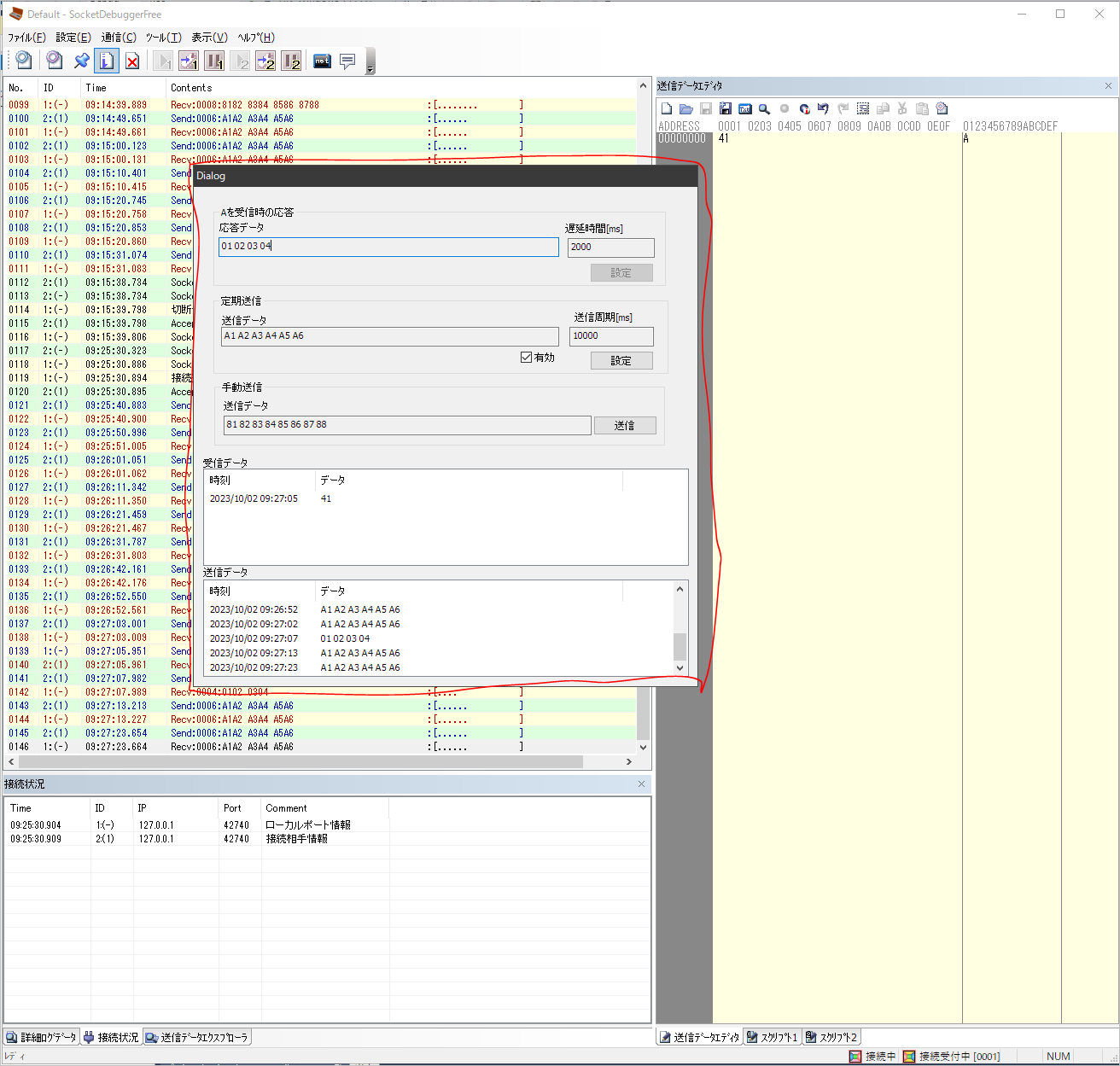Click the speech bubble comment icon
1120x1066 pixels.
pyautogui.click(x=347, y=61)
